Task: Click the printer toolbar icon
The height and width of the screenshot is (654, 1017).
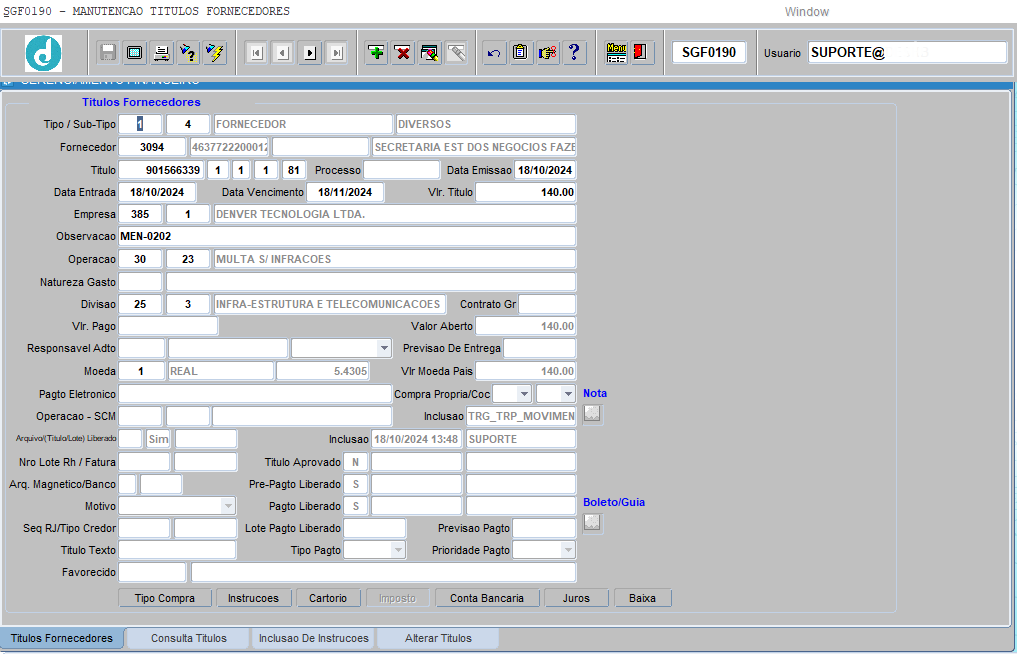Action: [162, 53]
